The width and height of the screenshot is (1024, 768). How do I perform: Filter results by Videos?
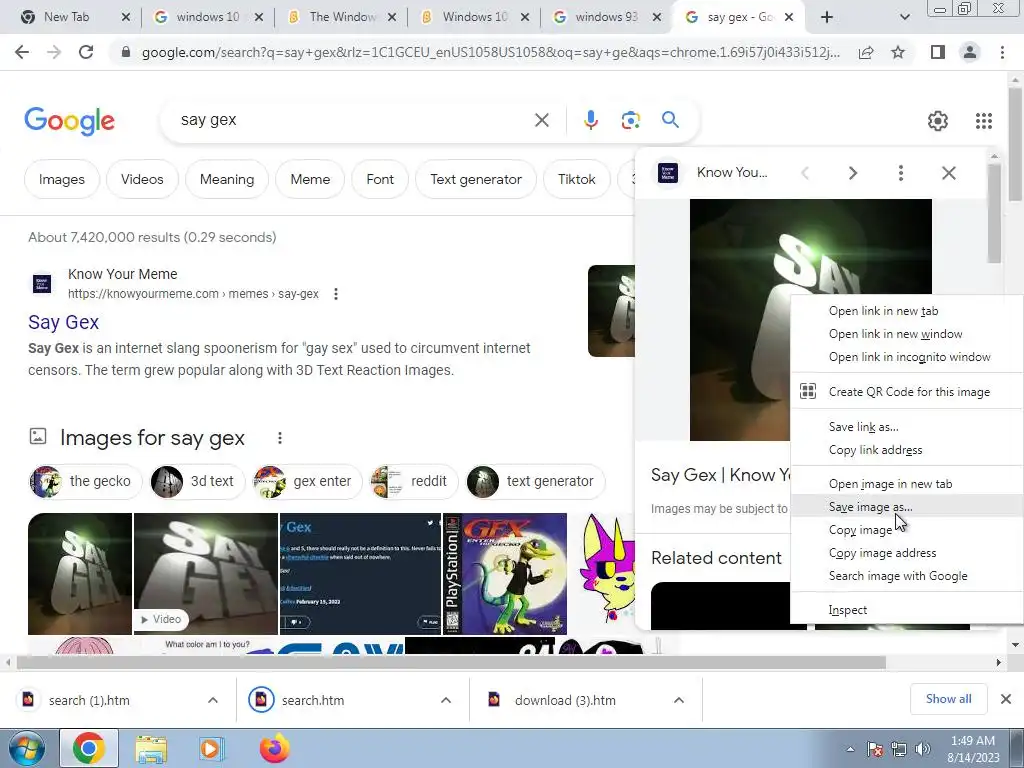pyautogui.click(x=142, y=179)
